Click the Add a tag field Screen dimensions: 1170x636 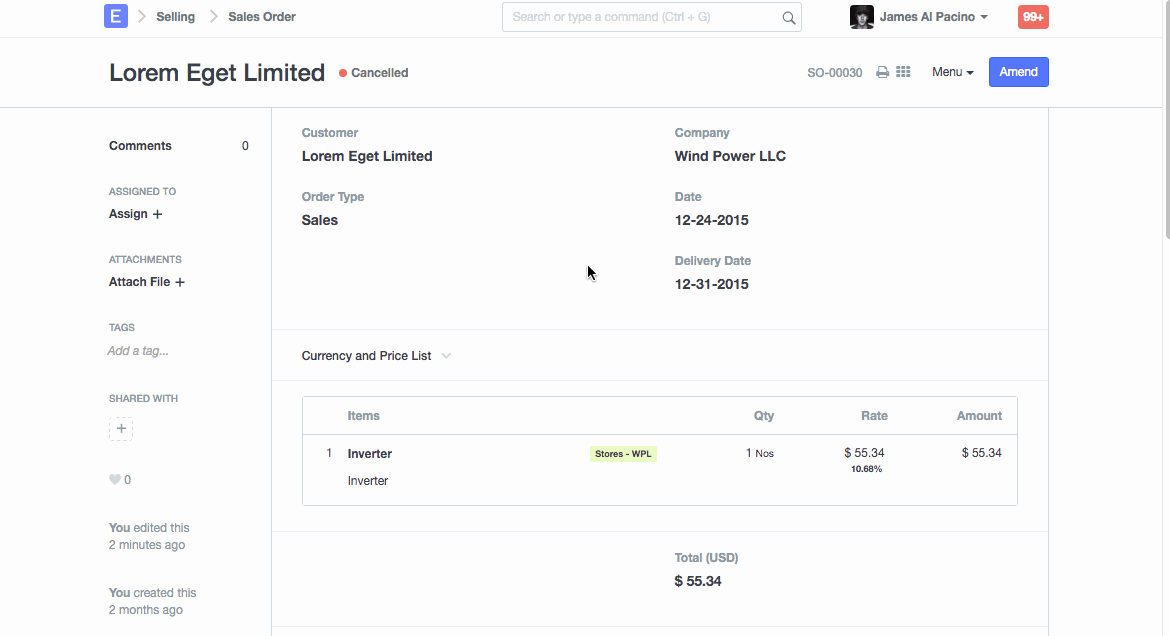click(x=138, y=351)
